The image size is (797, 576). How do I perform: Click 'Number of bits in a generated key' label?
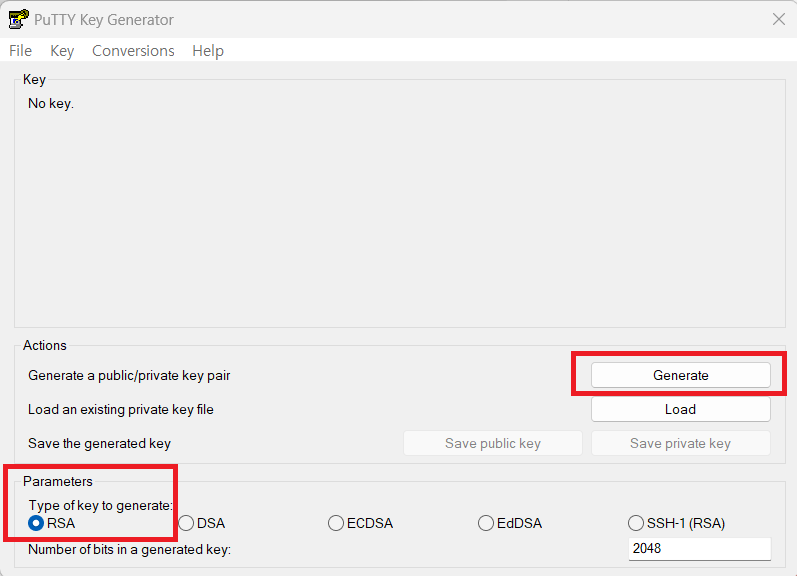click(x=130, y=550)
